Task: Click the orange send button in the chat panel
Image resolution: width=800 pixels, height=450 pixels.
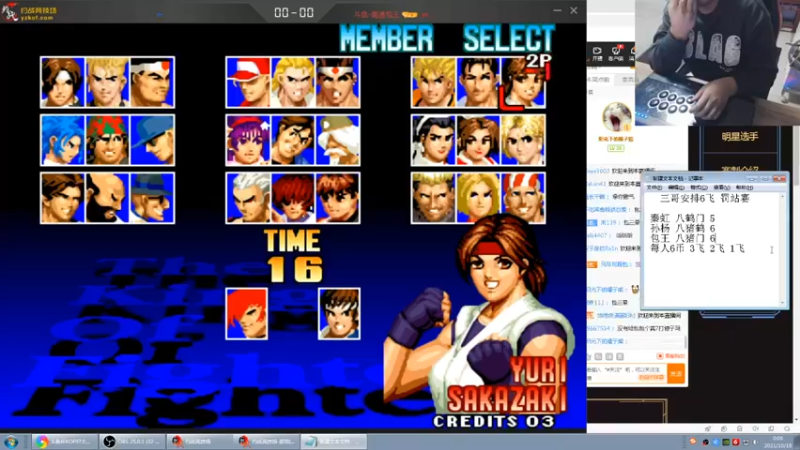Action: (676, 374)
